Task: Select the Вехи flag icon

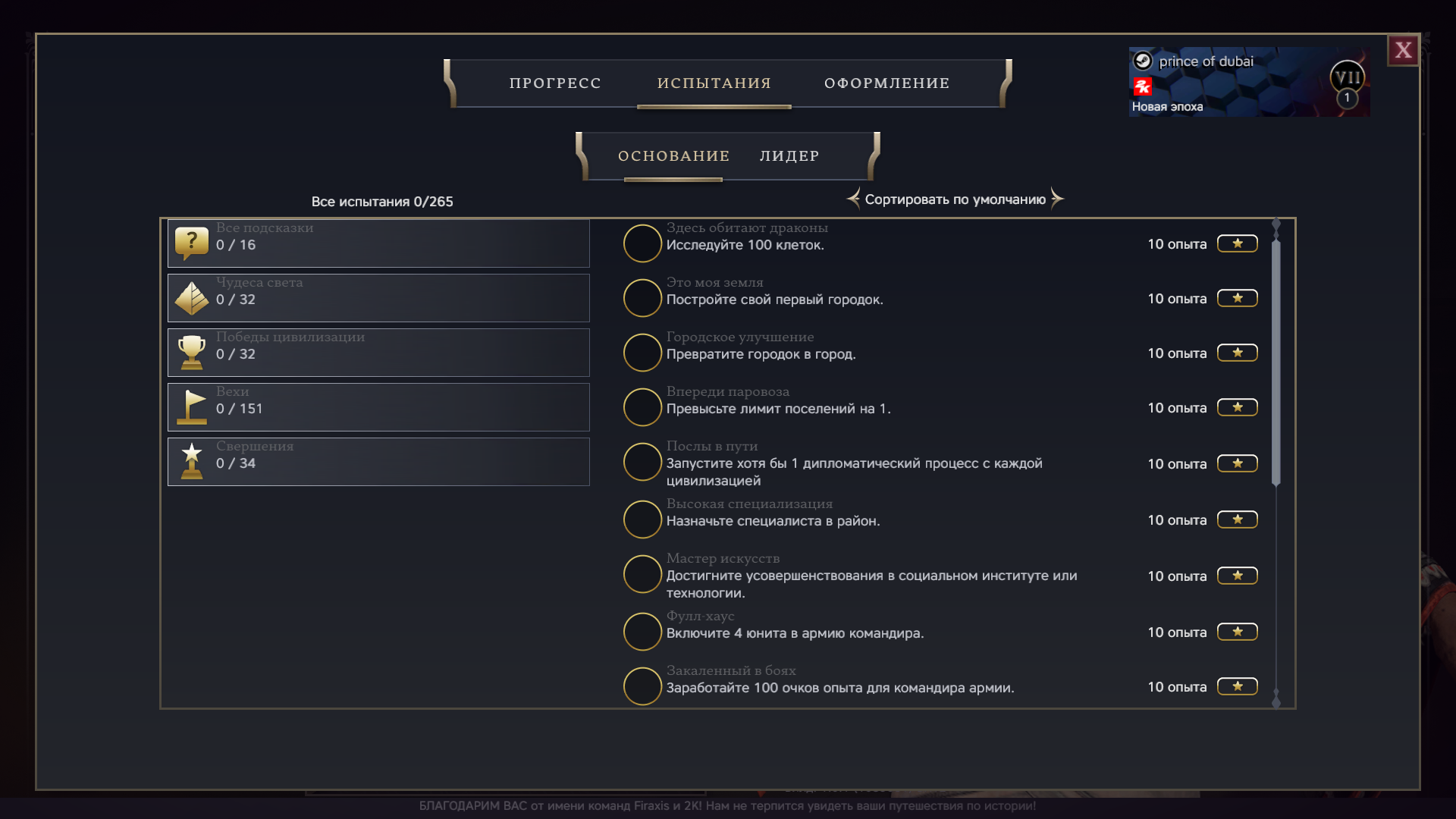Action: [192, 407]
